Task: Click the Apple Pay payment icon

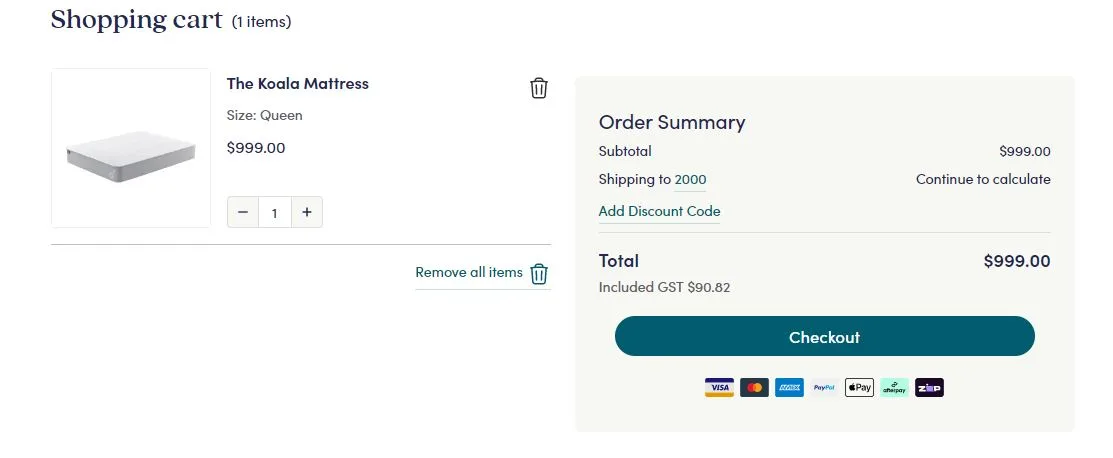Action: click(x=859, y=388)
